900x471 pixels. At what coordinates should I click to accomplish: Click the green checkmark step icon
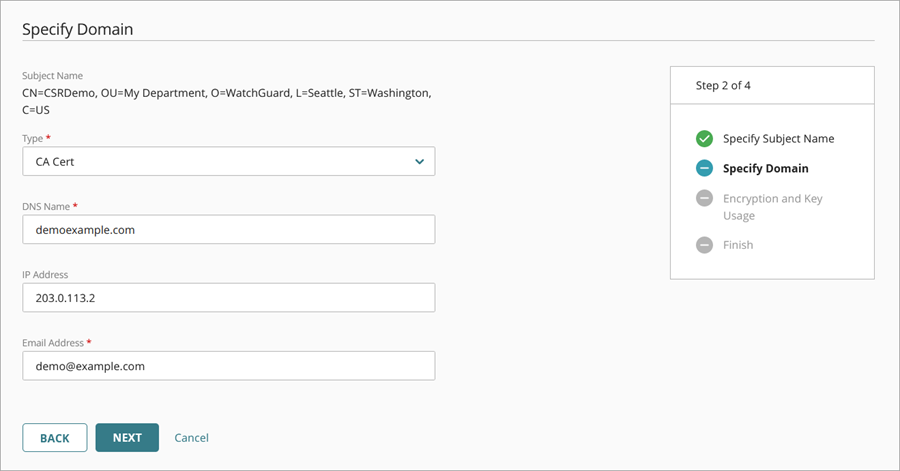click(x=704, y=138)
